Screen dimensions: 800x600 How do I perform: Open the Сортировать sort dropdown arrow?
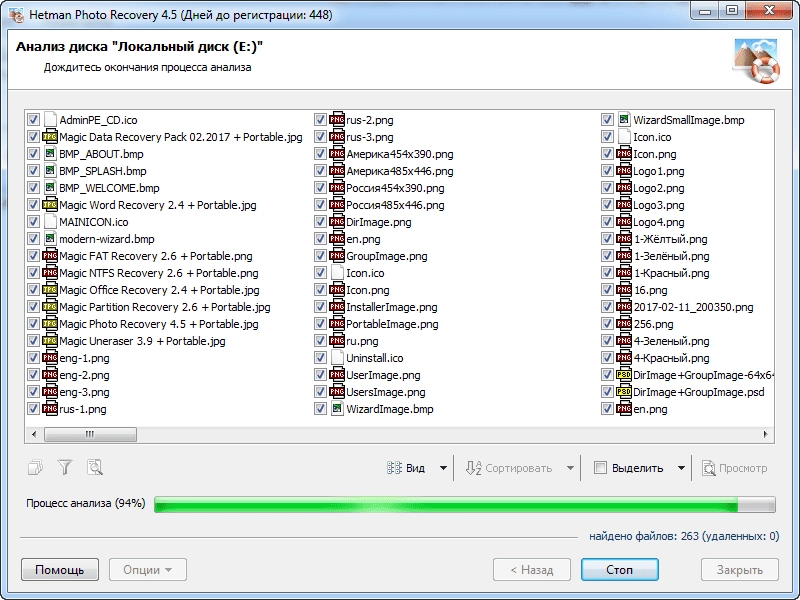[x=570, y=468]
